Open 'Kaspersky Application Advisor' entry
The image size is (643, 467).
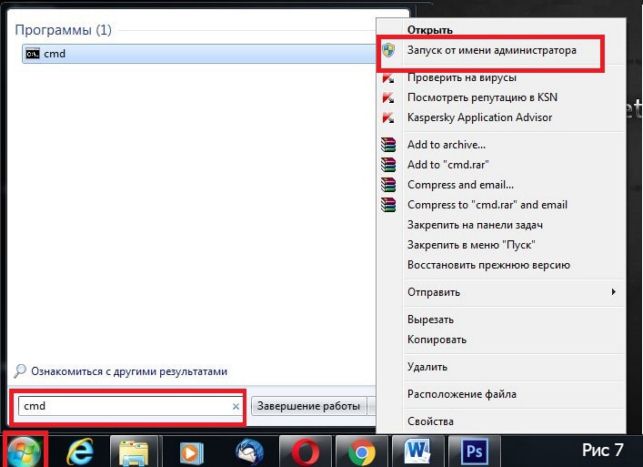[x=479, y=117]
